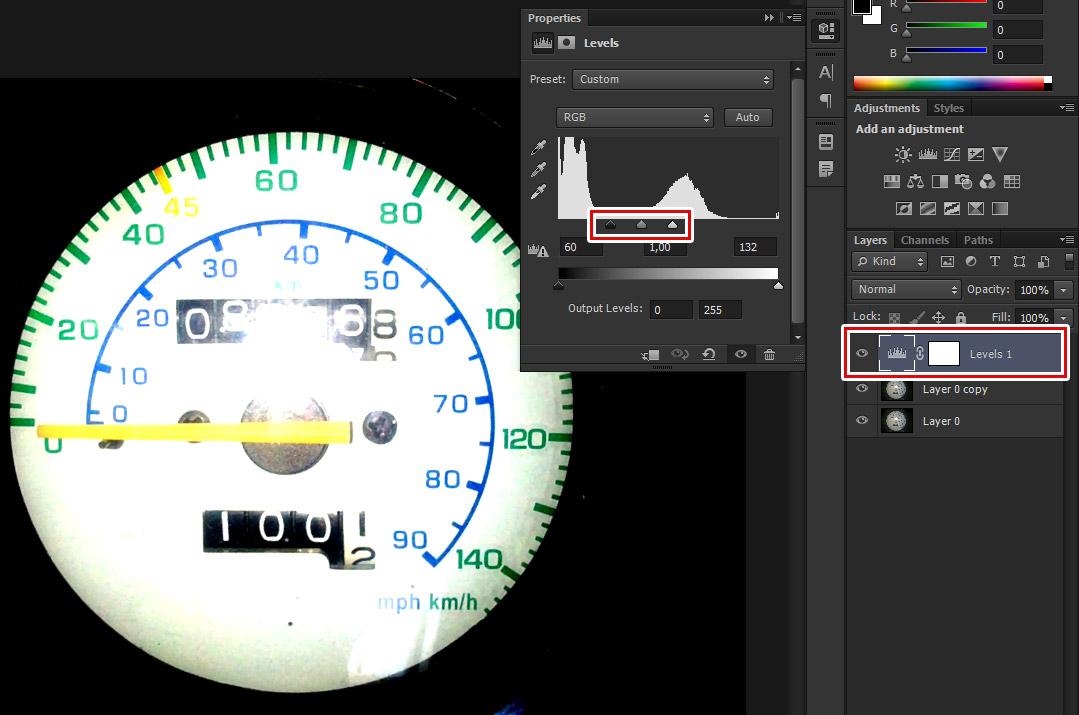
Task: Pick the black point eyedropper
Action: pyautogui.click(x=538, y=147)
